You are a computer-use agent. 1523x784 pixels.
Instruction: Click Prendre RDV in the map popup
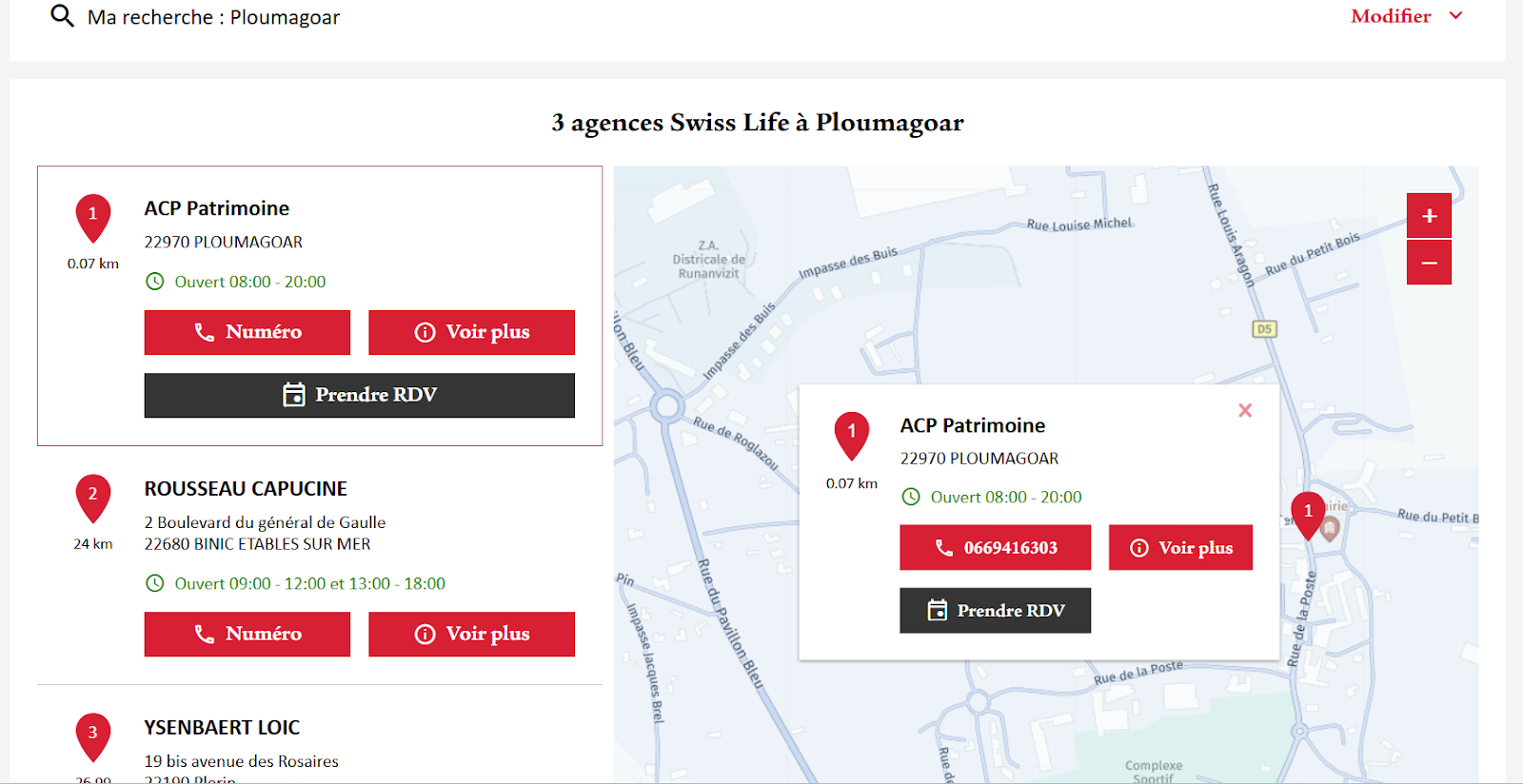tap(995, 611)
